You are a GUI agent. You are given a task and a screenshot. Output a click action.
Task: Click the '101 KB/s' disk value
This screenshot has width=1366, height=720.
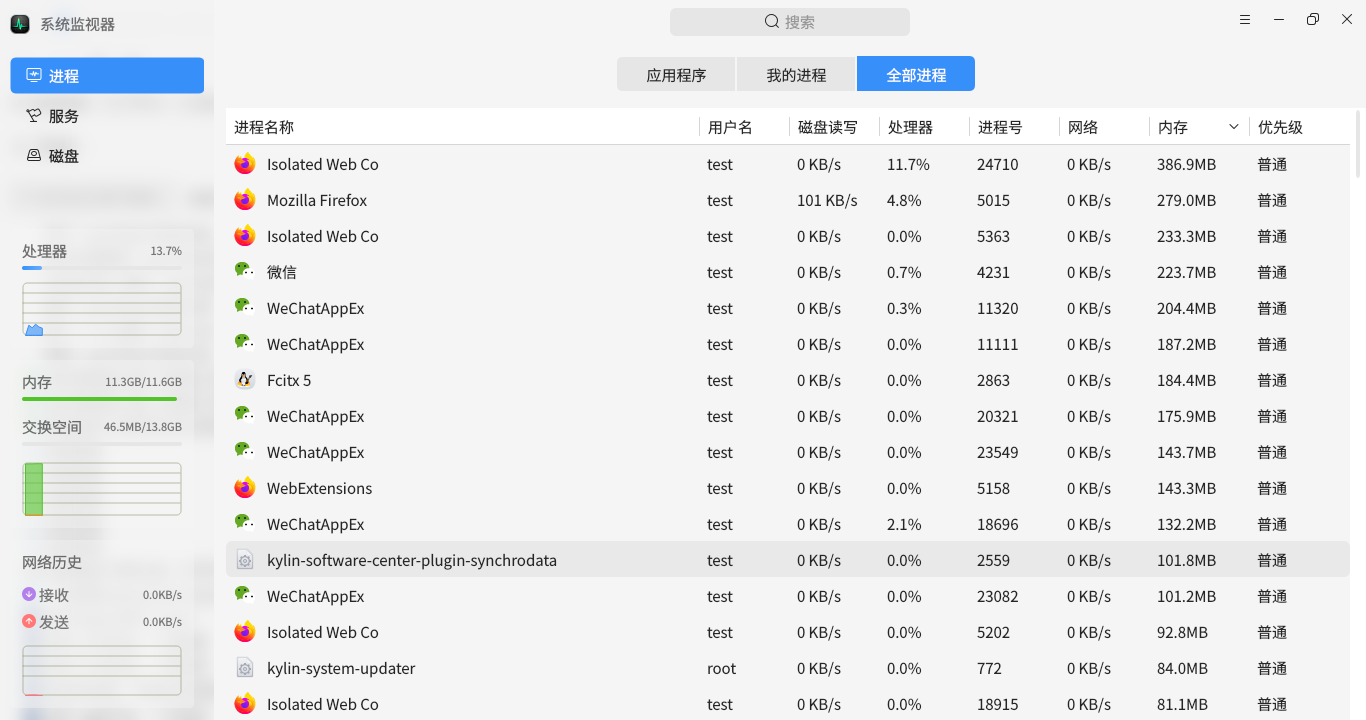click(x=827, y=200)
